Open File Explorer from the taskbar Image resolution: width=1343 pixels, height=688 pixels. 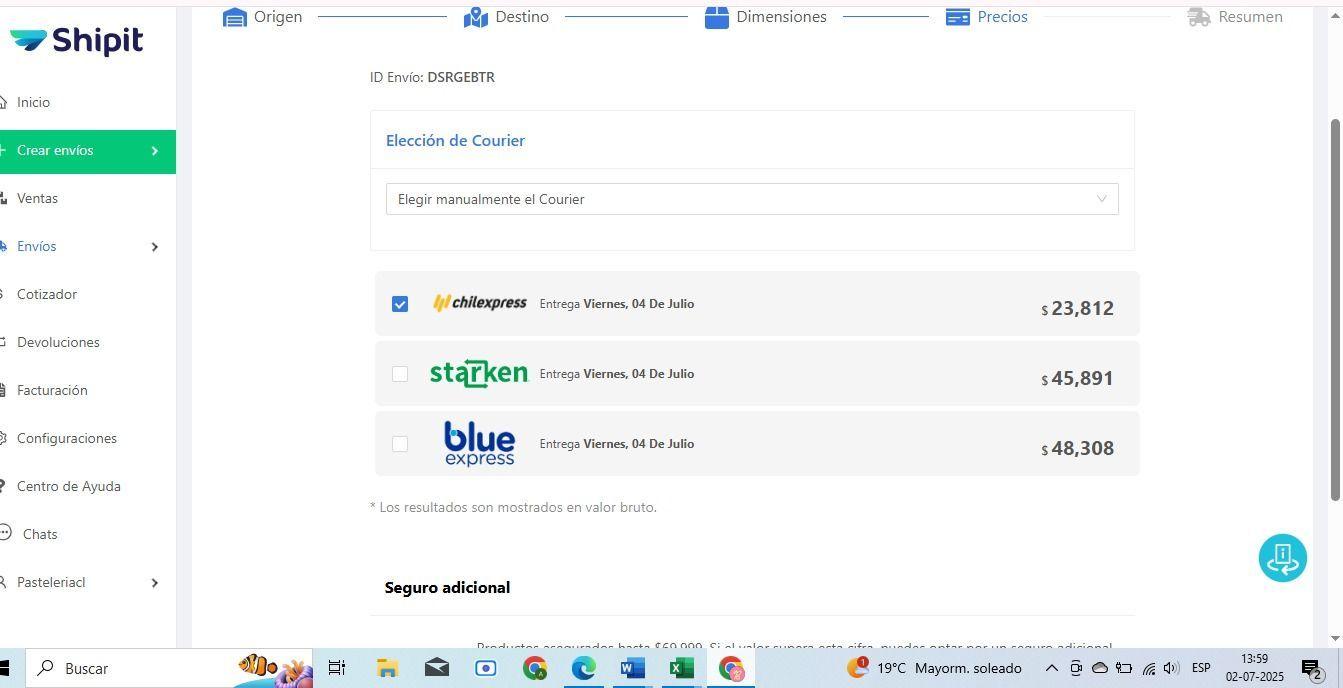[x=387, y=668]
